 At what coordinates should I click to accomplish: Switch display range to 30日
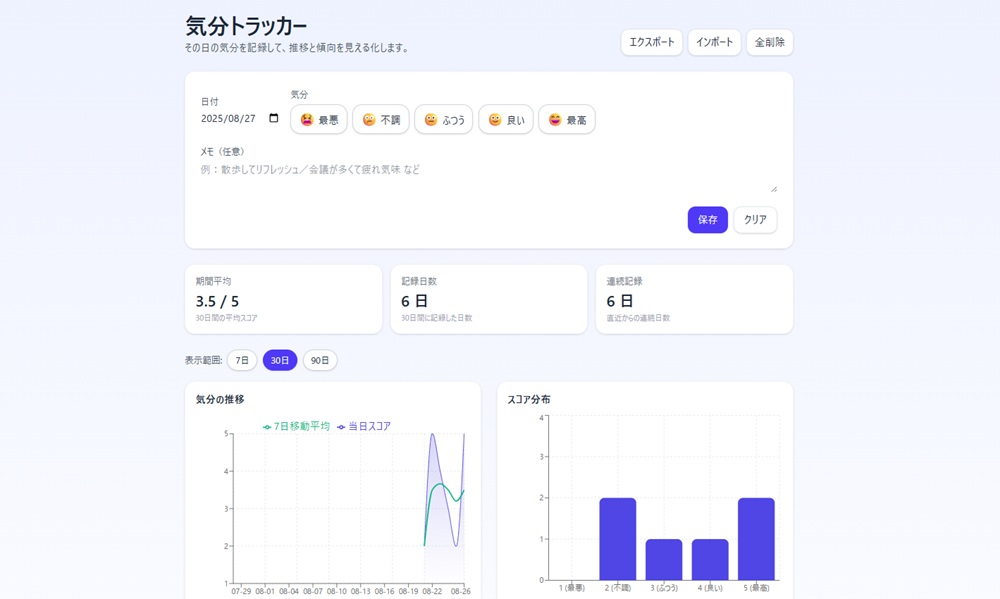pyautogui.click(x=280, y=360)
